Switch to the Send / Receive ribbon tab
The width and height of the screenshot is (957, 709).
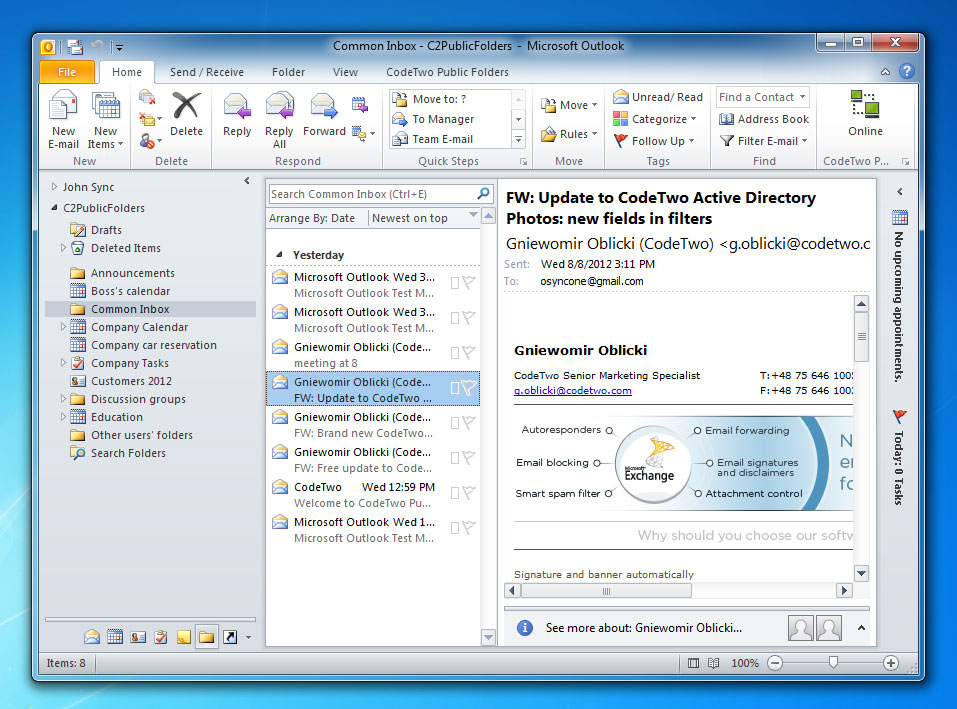pos(206,71)
